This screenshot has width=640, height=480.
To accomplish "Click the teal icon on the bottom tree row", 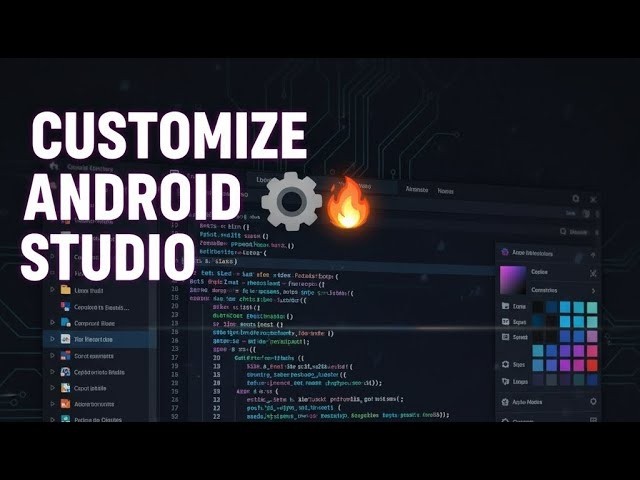I will (x=65, y=419).
